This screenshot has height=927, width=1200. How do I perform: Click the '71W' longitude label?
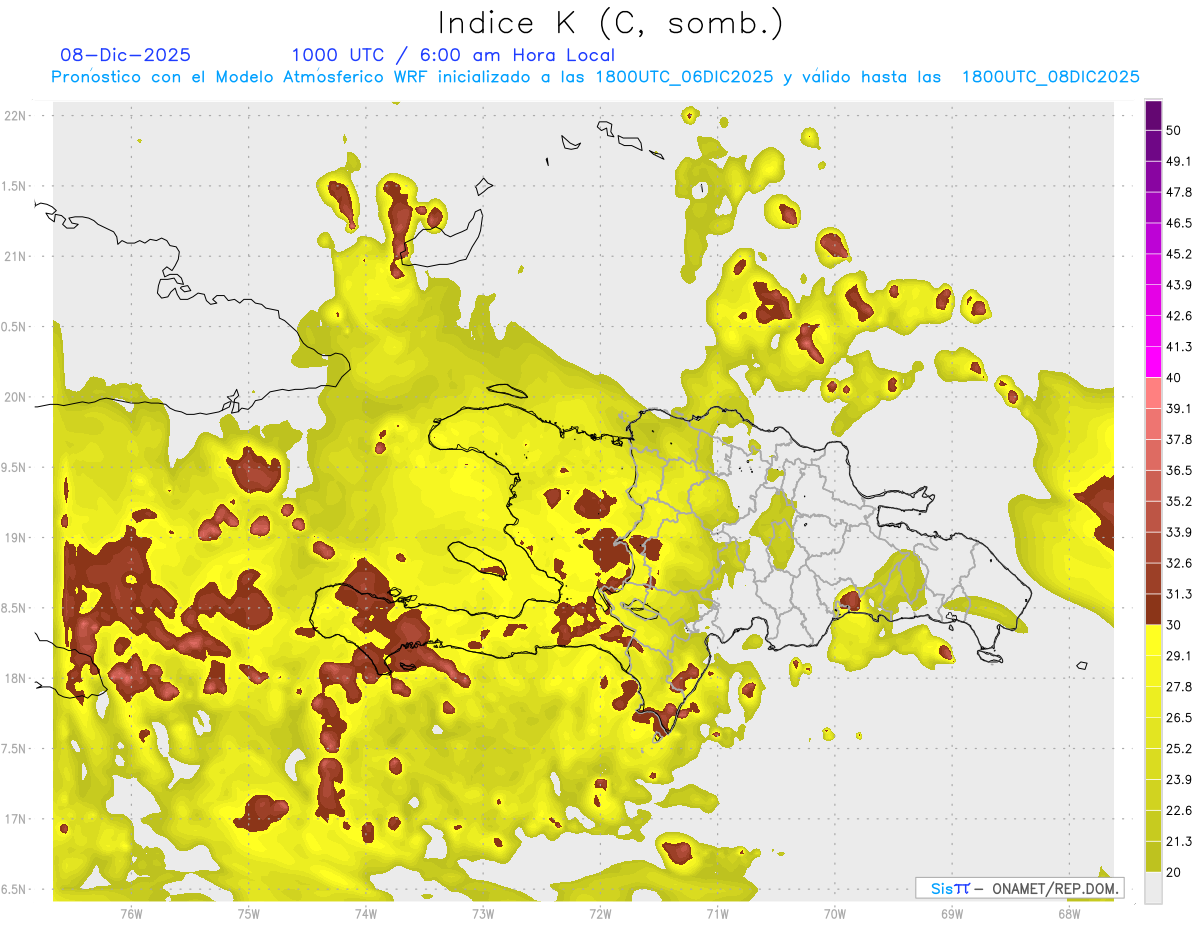[717, 914]
